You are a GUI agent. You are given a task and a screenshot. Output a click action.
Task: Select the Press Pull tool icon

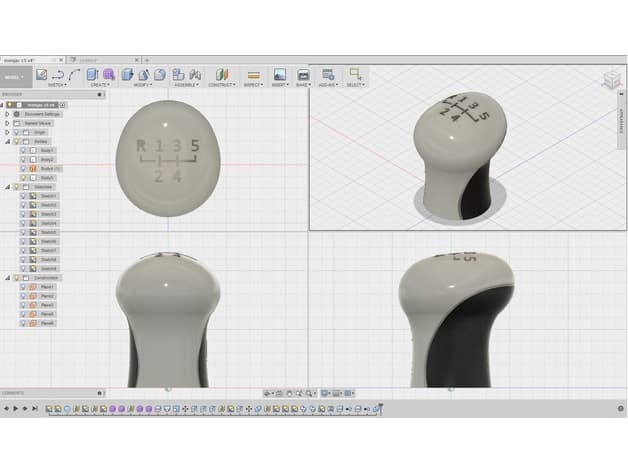click(127, 75)
